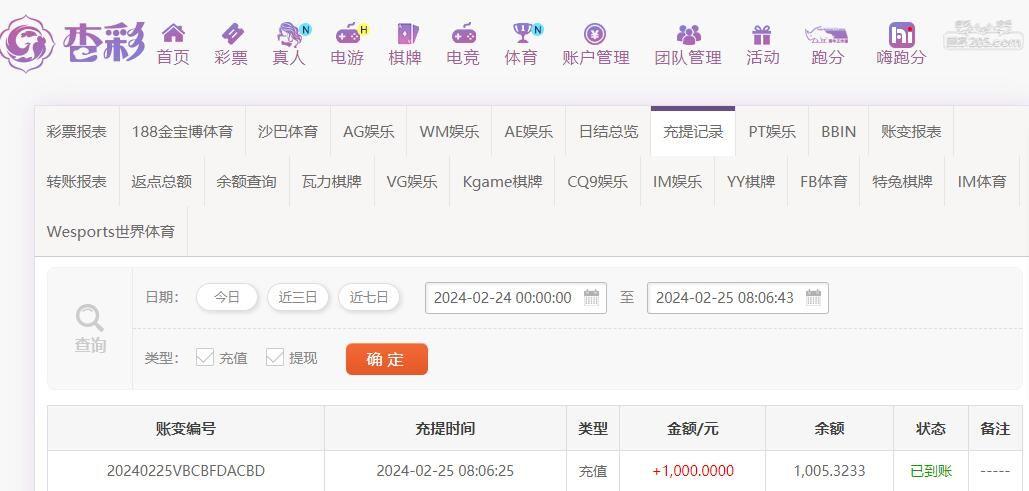Open 账户管理 account management icon

tap(595, 35)
